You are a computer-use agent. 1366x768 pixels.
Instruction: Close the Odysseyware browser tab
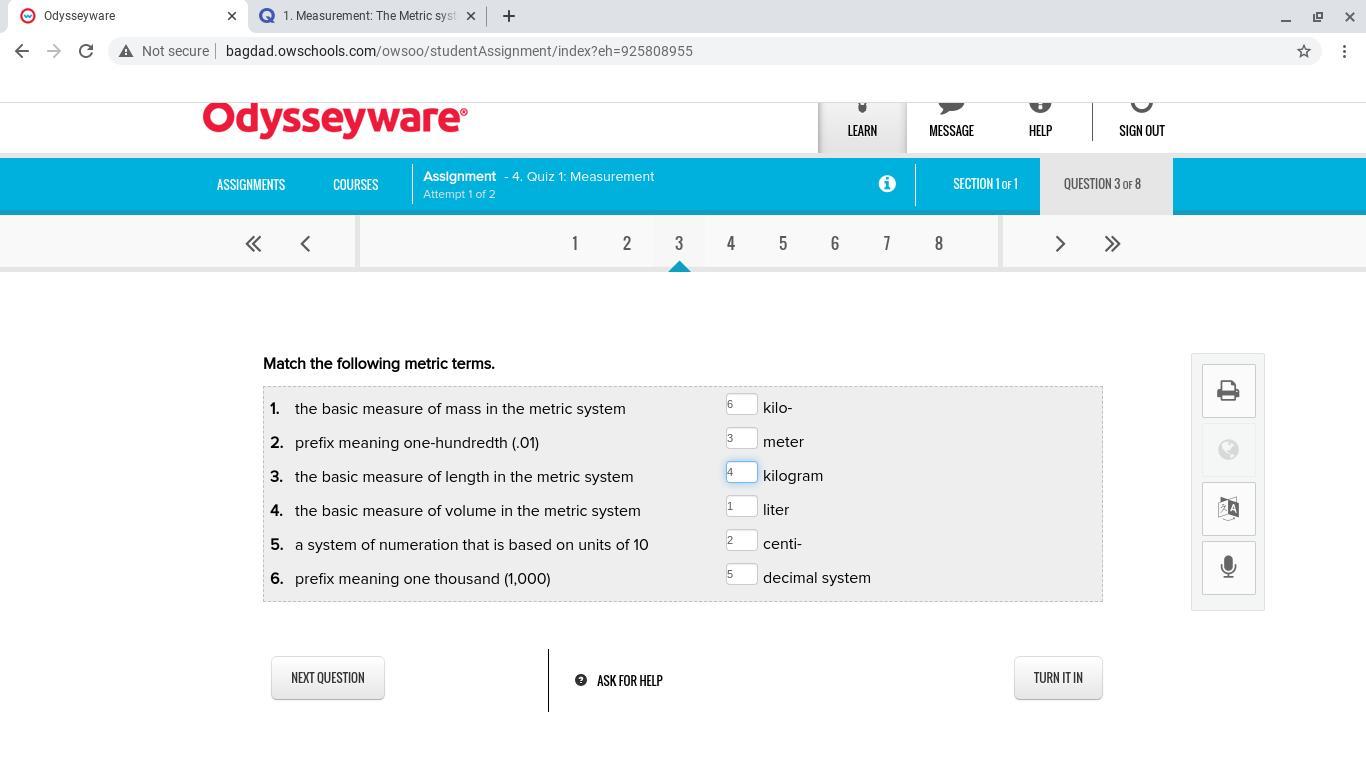tap(233, 16)
